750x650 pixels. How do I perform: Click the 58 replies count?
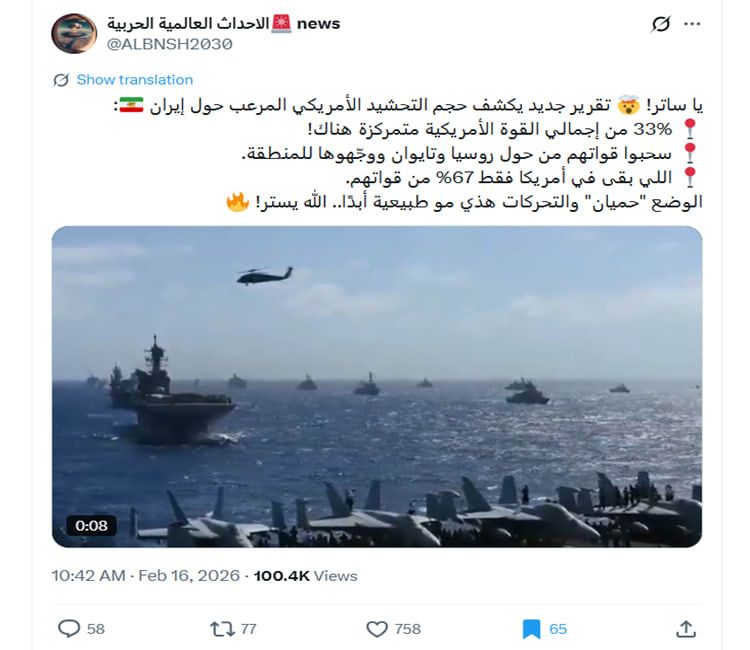click(x=96, y=629)
